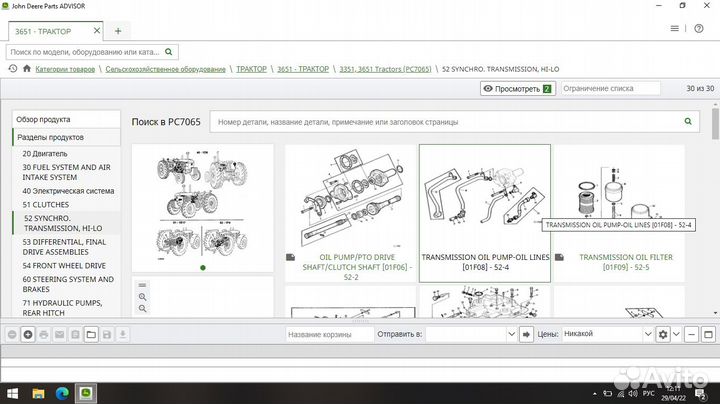
Task: Click the Категории товаров breadcrumb link
Action: pyautogui.click(x=79, y=69)
